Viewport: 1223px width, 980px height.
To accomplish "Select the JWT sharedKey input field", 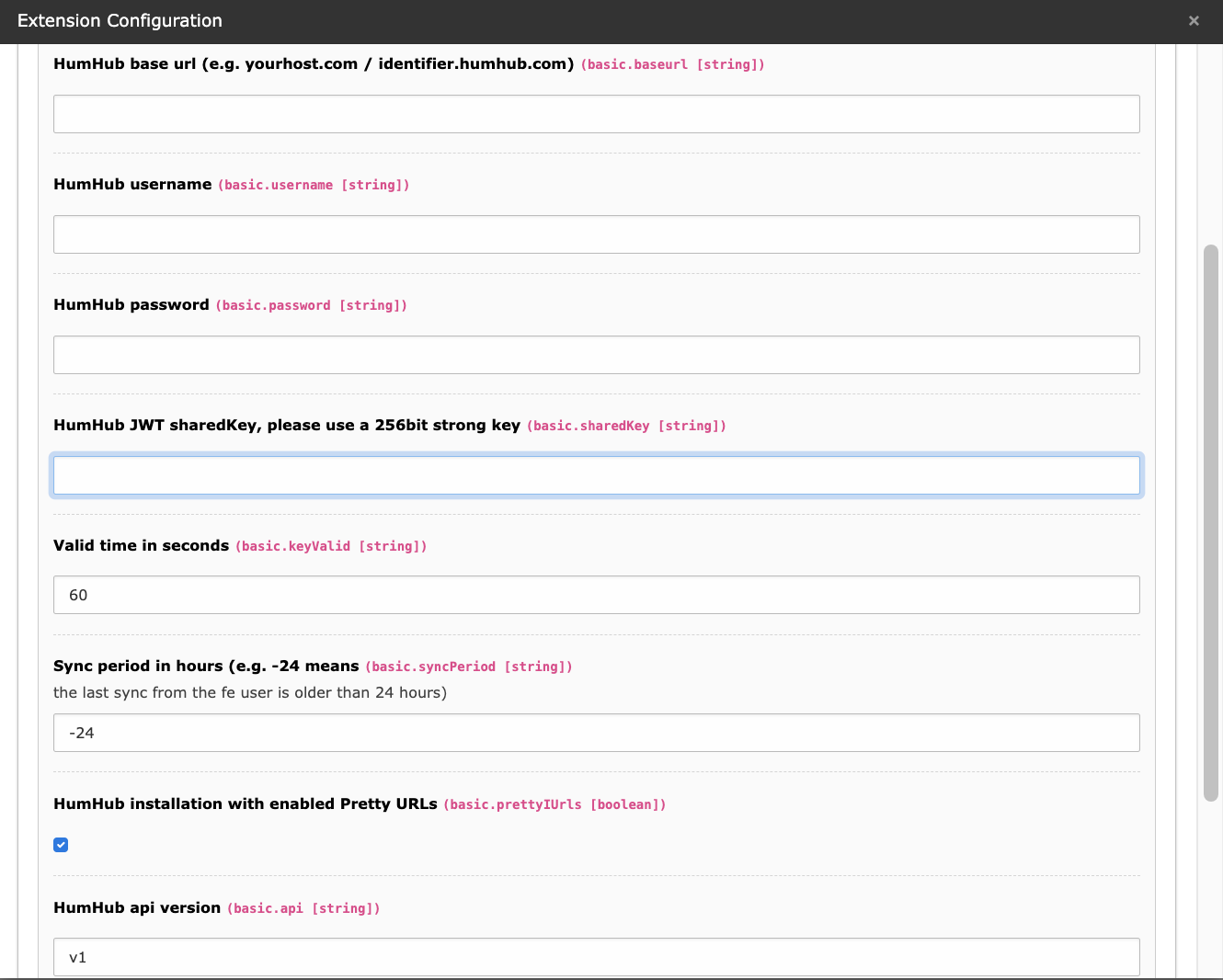I will (x=597, y=475).
